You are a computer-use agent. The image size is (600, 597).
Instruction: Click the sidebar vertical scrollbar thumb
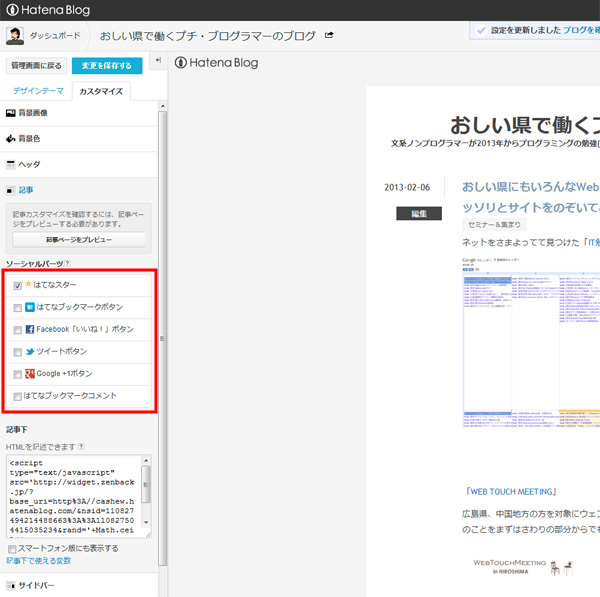[x=163, y=338]
